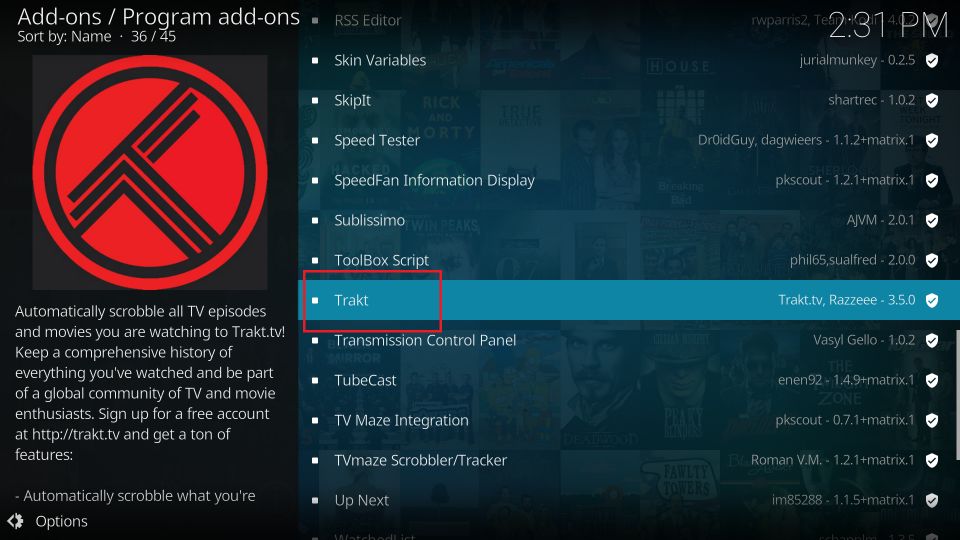Screen dimensions: 960x540
Task: Click the Options button label
Action: point(61,521)
